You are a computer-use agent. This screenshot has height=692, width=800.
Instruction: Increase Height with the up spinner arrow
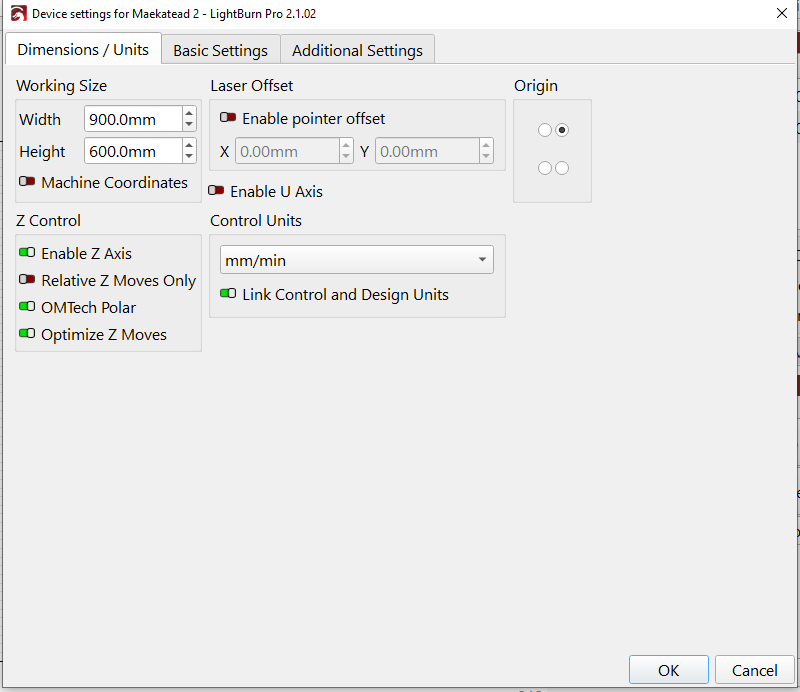click(189, 145)
